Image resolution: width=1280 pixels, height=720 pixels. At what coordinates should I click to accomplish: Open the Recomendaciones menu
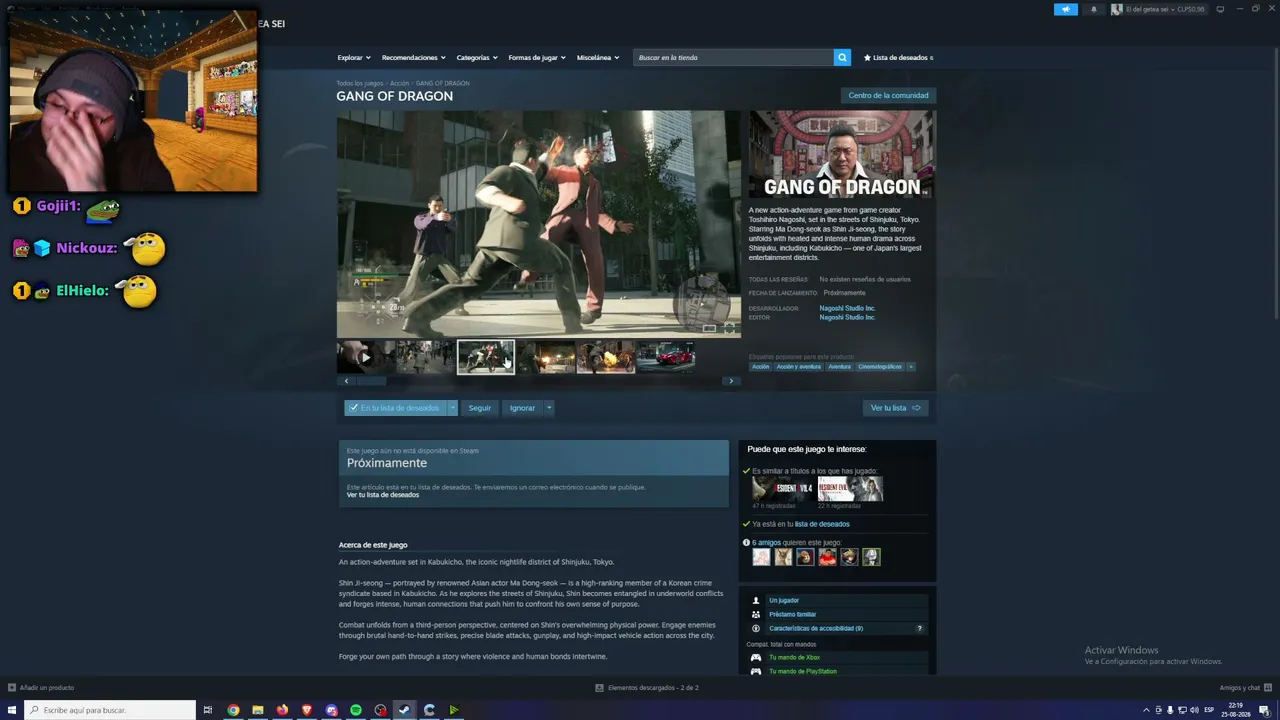pos(414,58)
